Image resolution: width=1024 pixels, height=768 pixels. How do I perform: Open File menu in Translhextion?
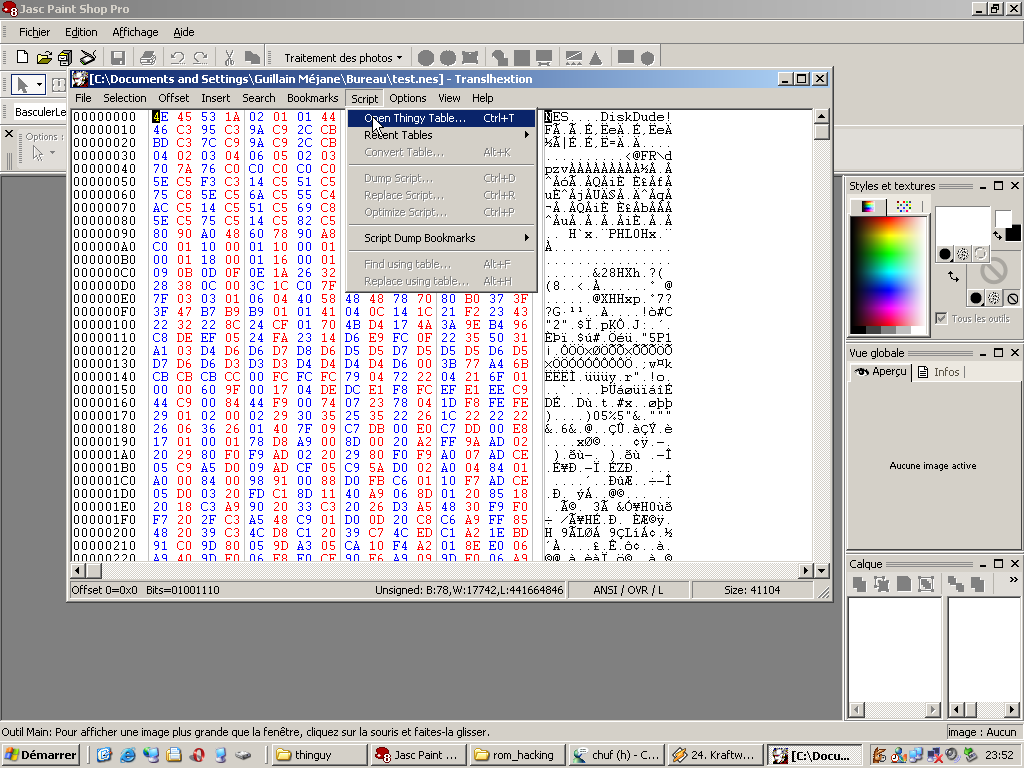(83, 98)
